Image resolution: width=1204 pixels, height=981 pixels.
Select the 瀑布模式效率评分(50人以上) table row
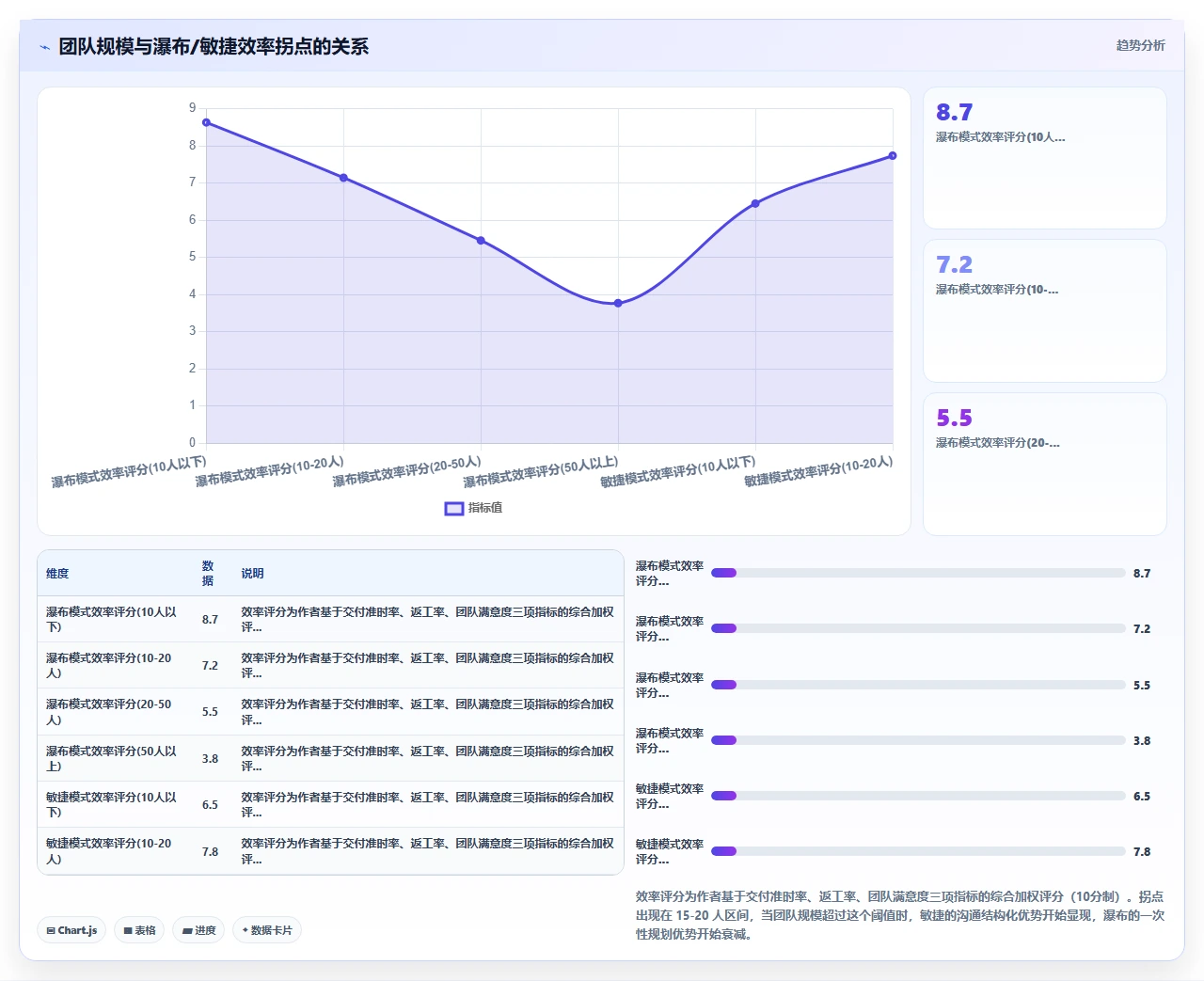[330, 758]
